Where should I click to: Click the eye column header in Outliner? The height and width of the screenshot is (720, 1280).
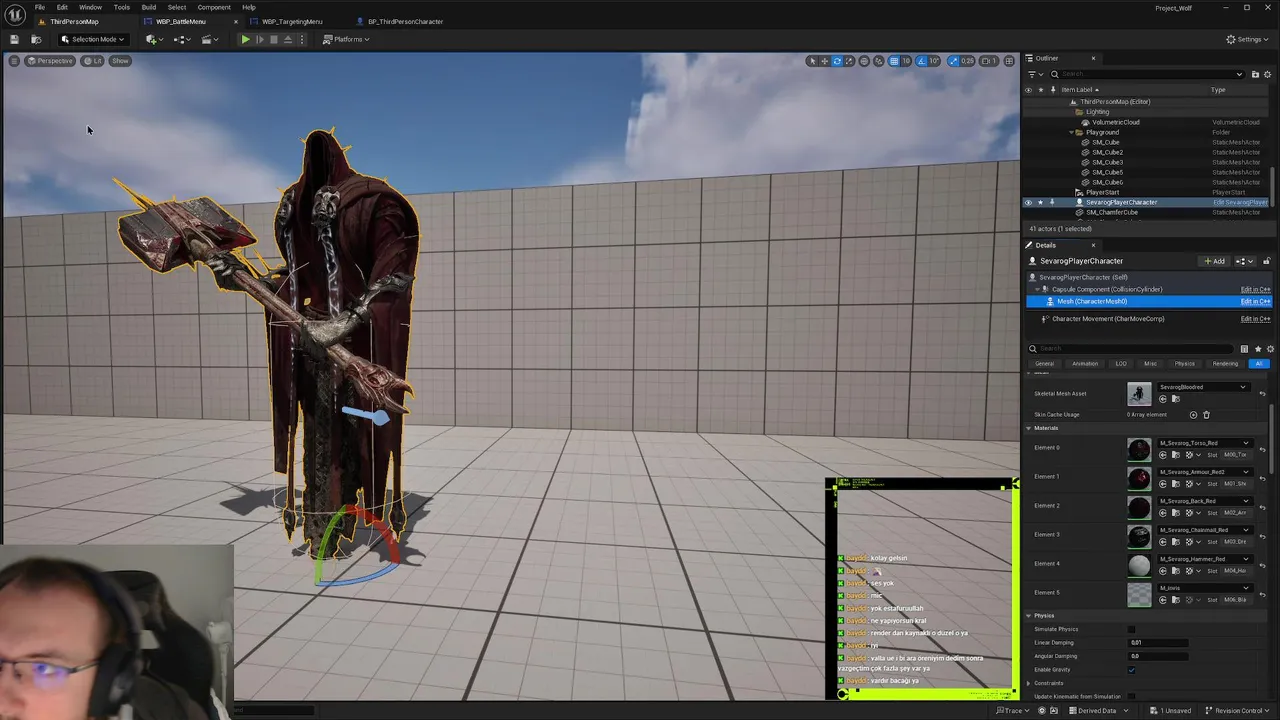1028,90
